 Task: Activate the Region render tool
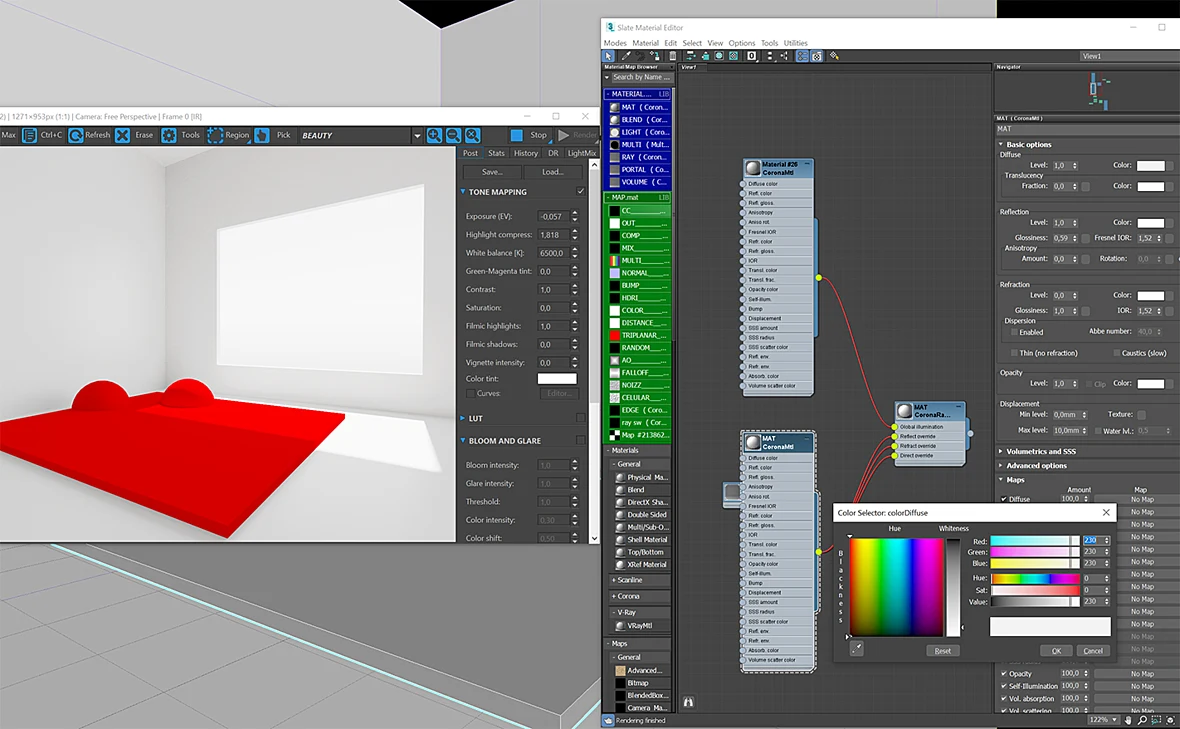[215, 135]
